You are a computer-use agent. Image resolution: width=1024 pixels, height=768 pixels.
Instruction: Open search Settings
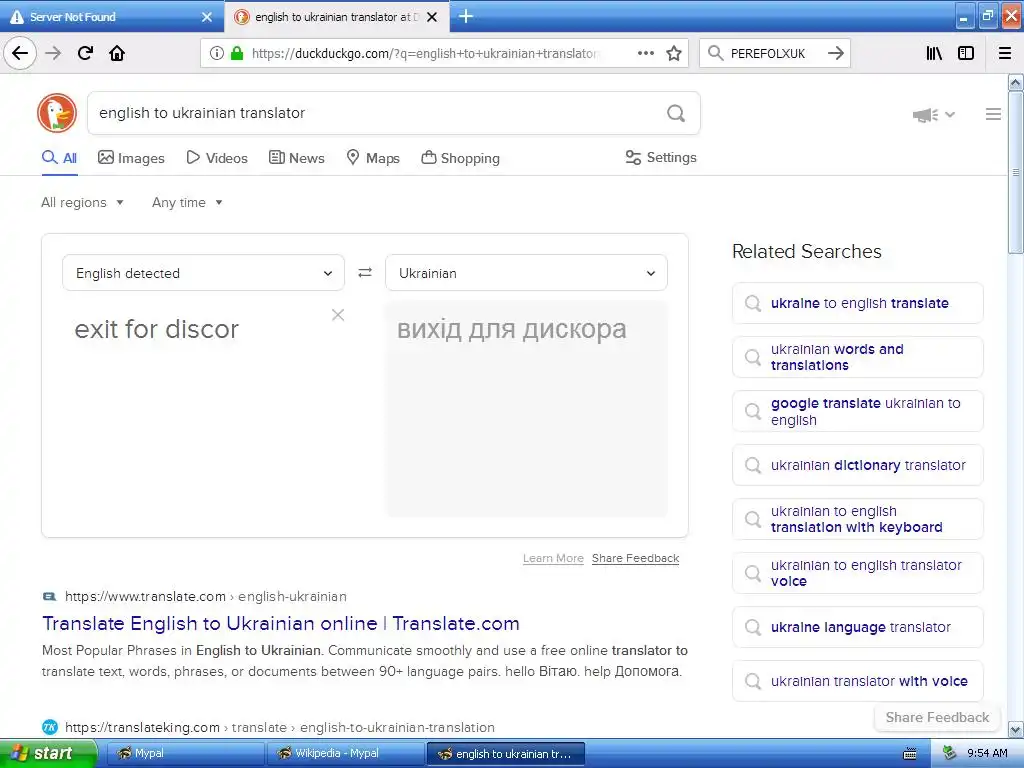click(661, 157)
